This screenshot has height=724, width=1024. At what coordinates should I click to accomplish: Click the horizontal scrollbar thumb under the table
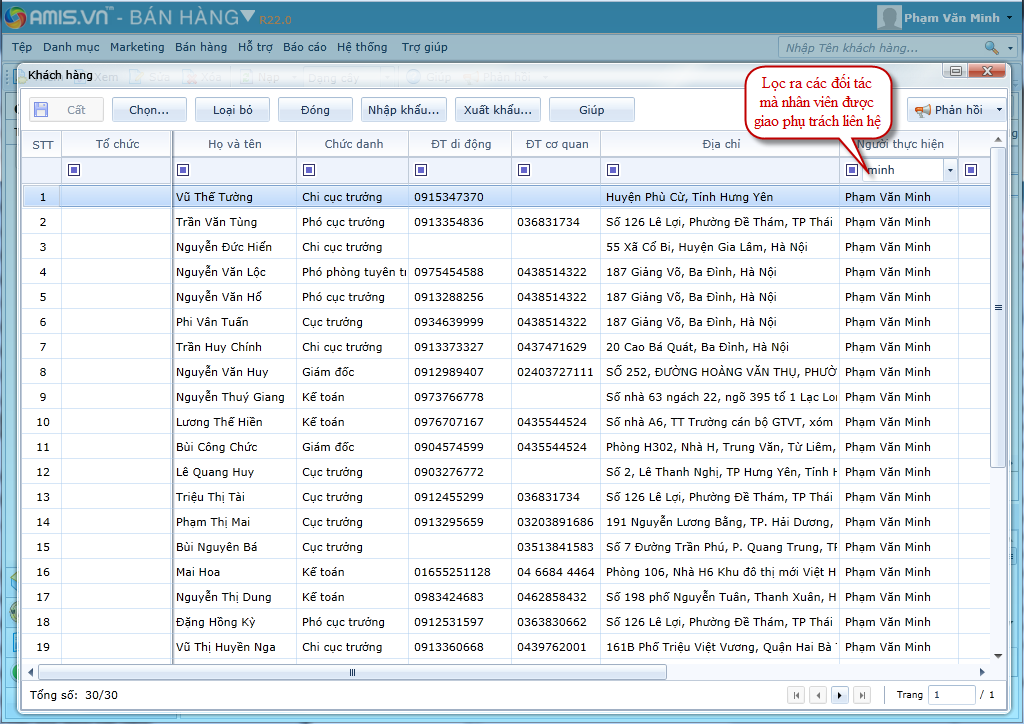pos(352,672)
